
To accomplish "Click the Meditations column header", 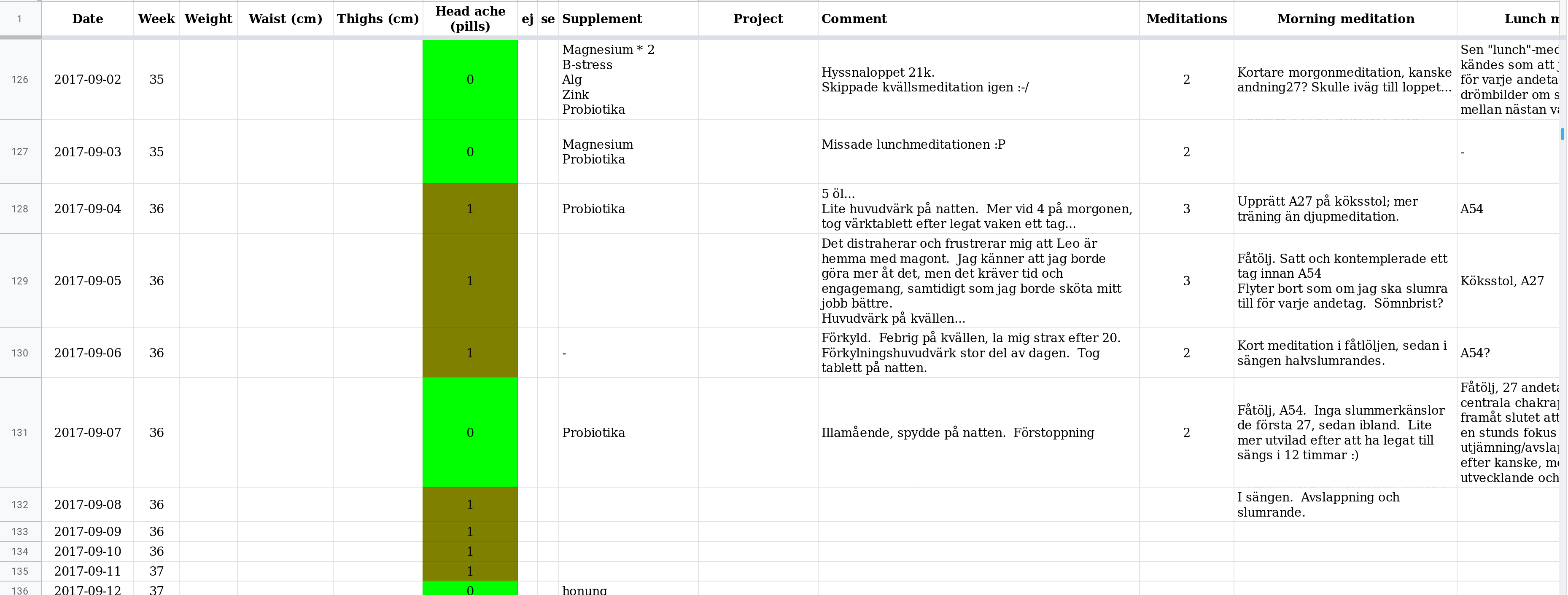I will tap(1186, 19).
